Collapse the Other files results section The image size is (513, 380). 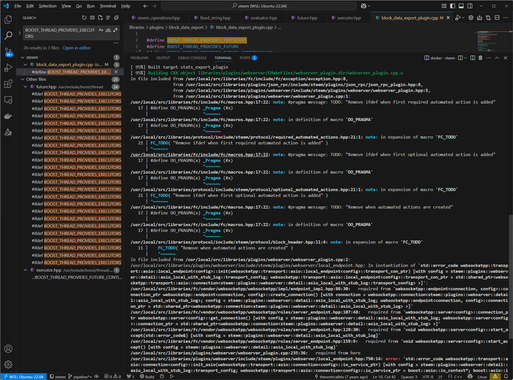pyautogui.click(x=23, y=79)
